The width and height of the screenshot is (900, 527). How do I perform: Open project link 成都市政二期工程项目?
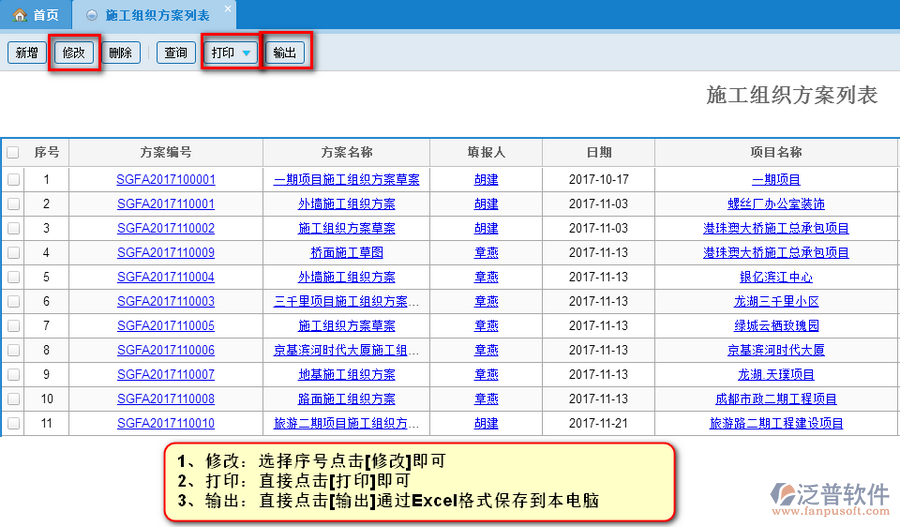[x=776, y=399]
